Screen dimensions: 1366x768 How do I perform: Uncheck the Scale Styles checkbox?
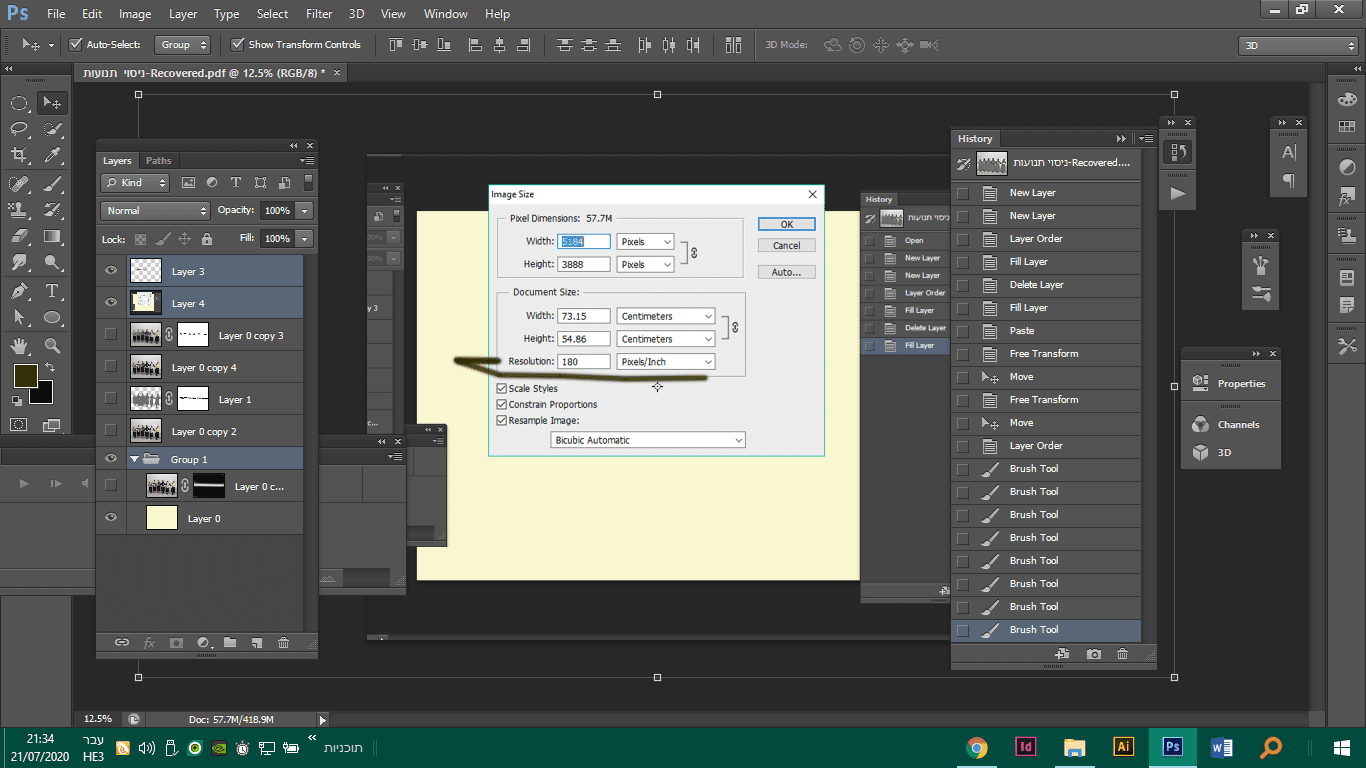502,388
